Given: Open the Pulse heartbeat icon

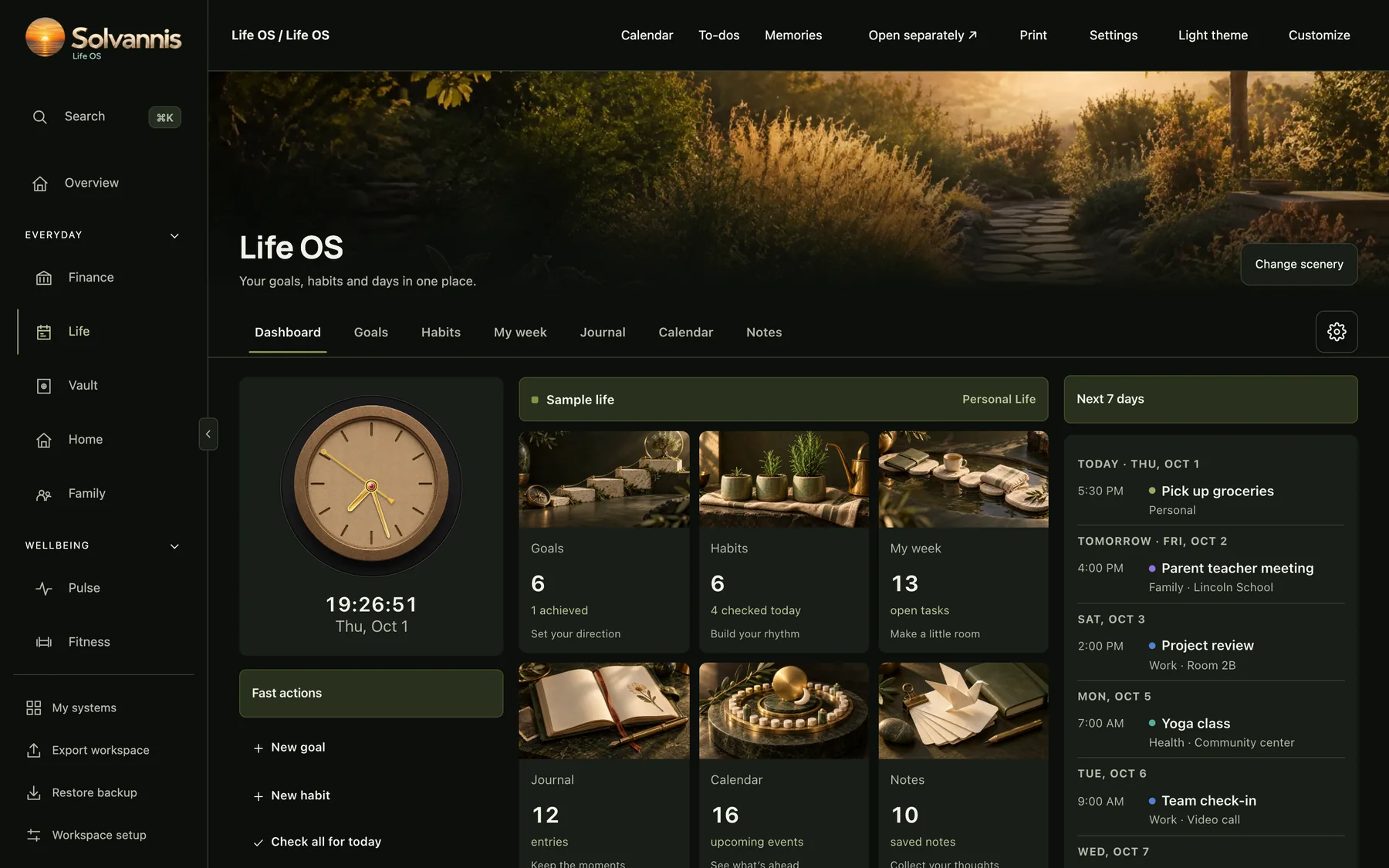Looking at the screenshot, I should (44, 588).
